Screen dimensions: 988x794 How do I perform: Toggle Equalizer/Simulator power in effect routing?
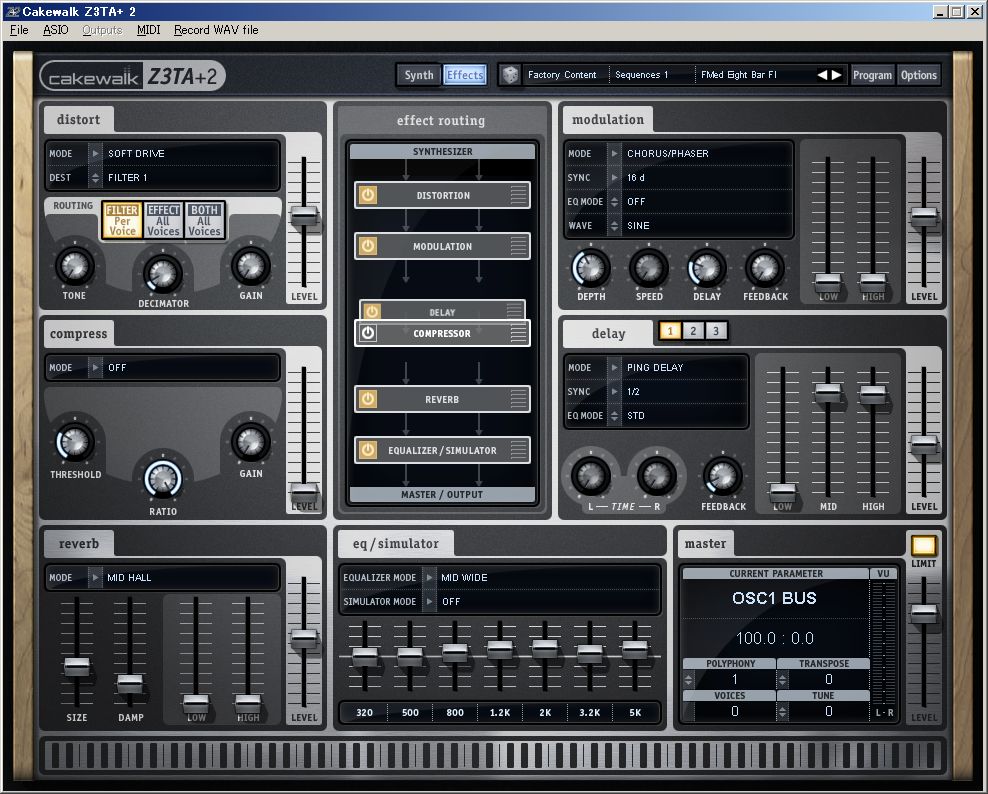point(368,450)
